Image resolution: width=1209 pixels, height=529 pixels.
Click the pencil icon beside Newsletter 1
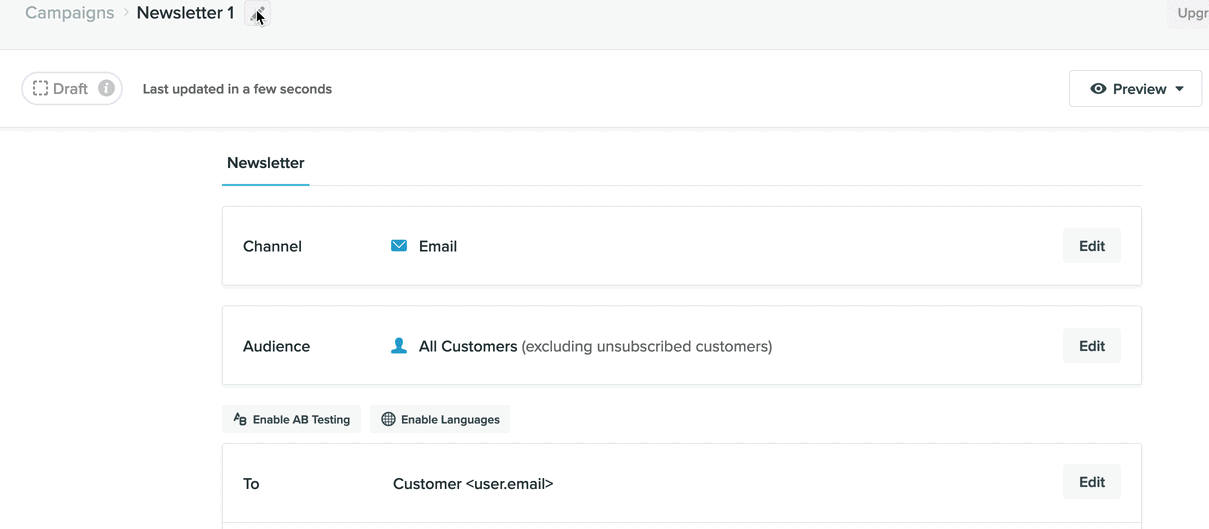(257, 14)
